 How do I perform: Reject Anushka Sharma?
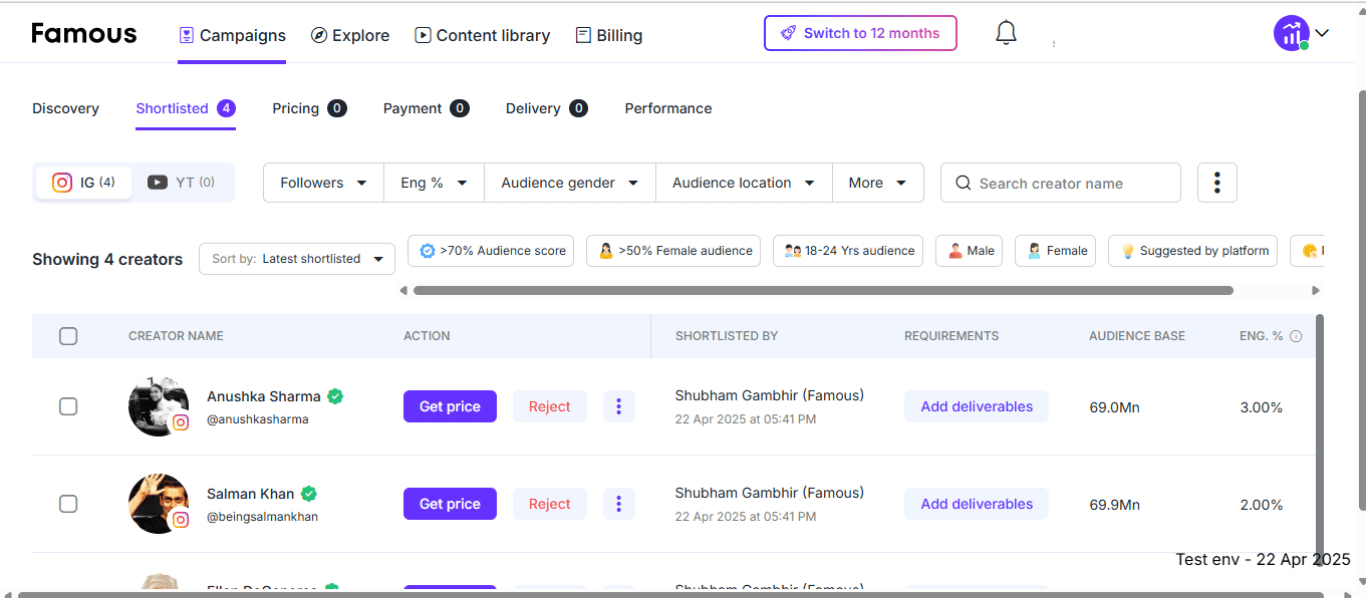coord(550,406)
